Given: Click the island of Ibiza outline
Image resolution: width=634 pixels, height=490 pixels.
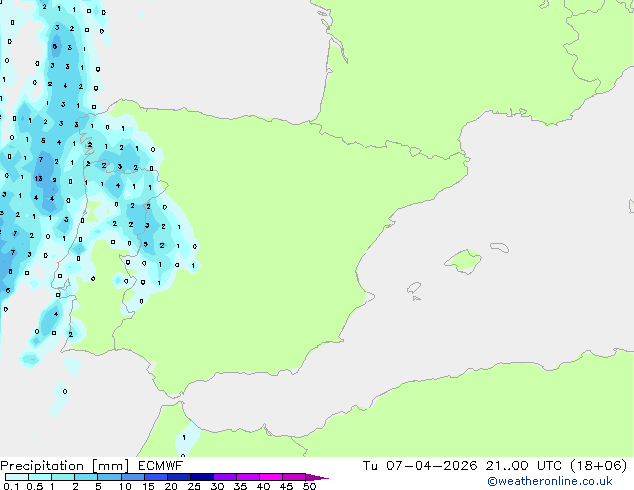Looking at the screenshot, I should click(414, 288).
